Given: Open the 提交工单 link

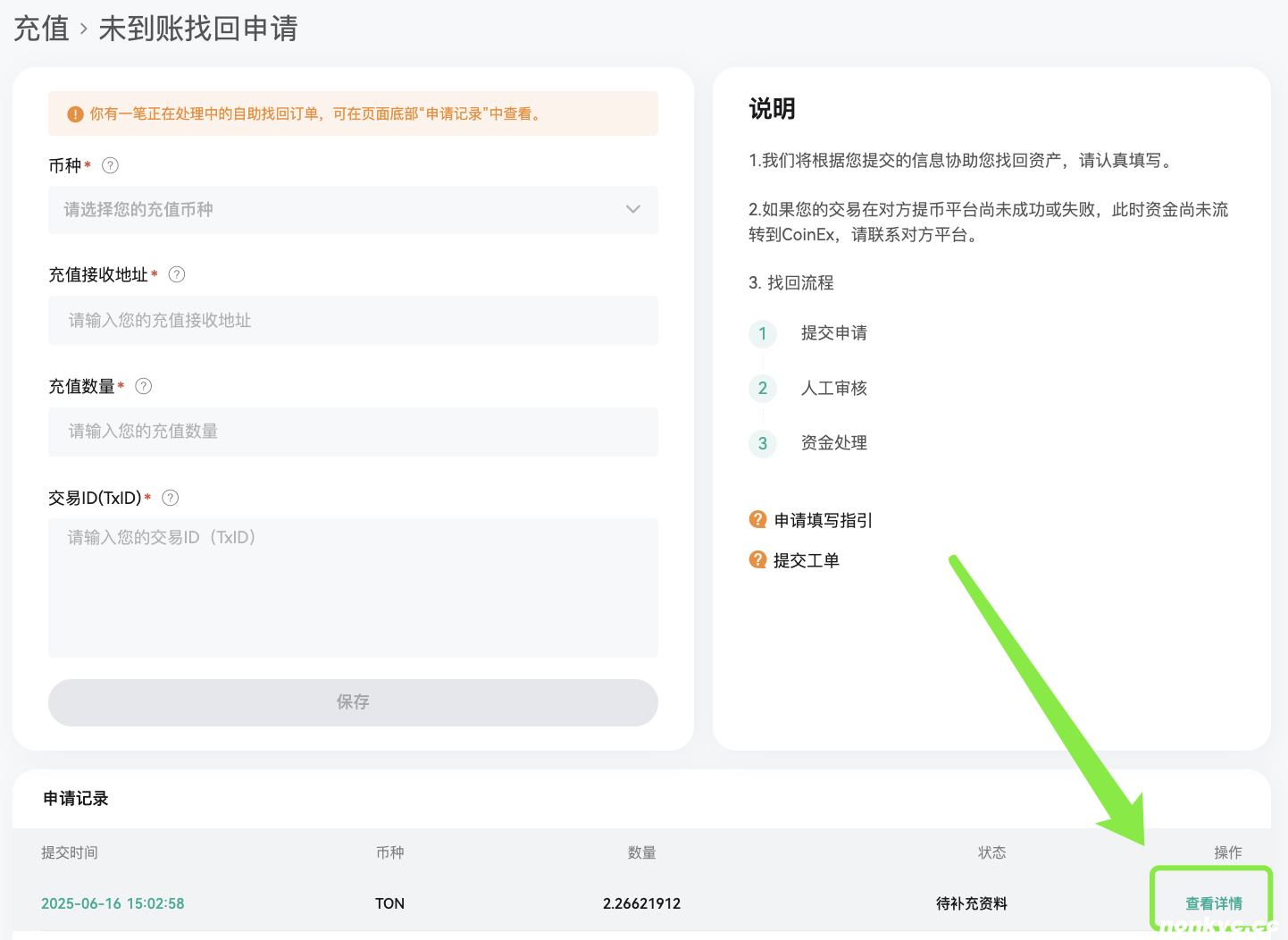Looking at the screenshot, I should pos(807,560).
